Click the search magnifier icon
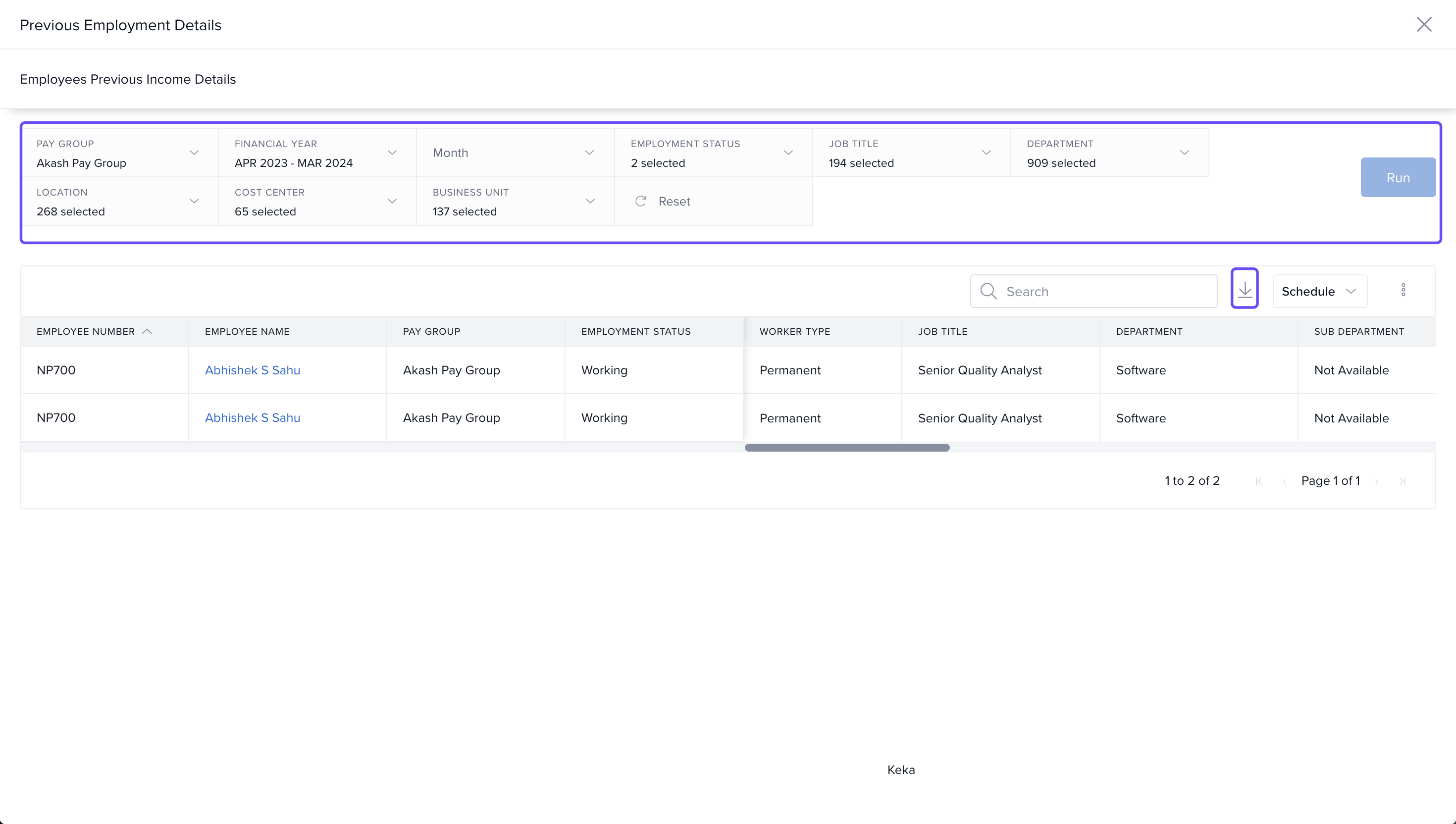Viewport: 1456px width, 824px height. click(x=988, y=292)
